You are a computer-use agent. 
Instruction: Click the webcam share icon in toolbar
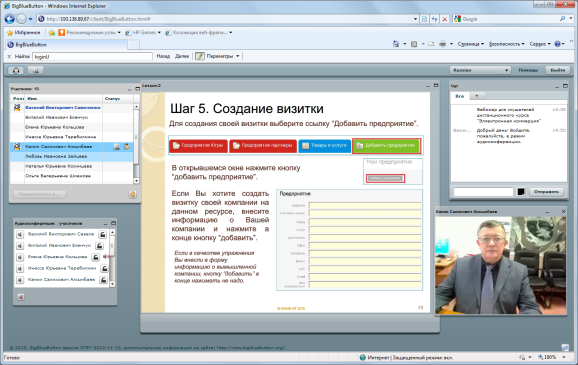pos(36,70)
